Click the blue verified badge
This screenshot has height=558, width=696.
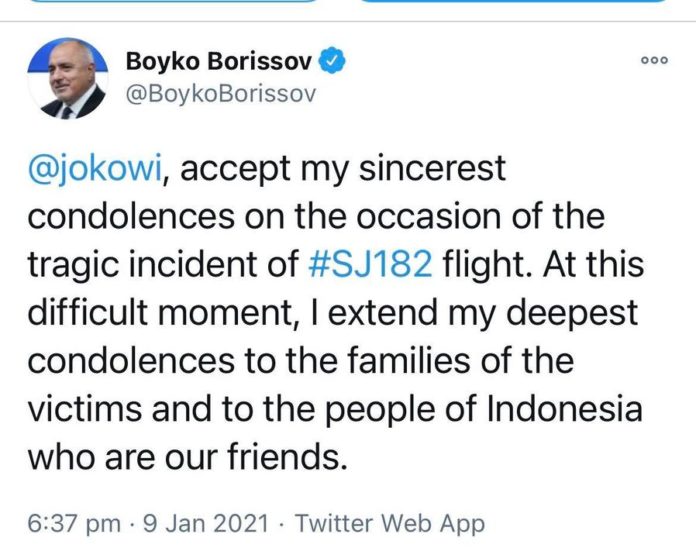point(332,60)
